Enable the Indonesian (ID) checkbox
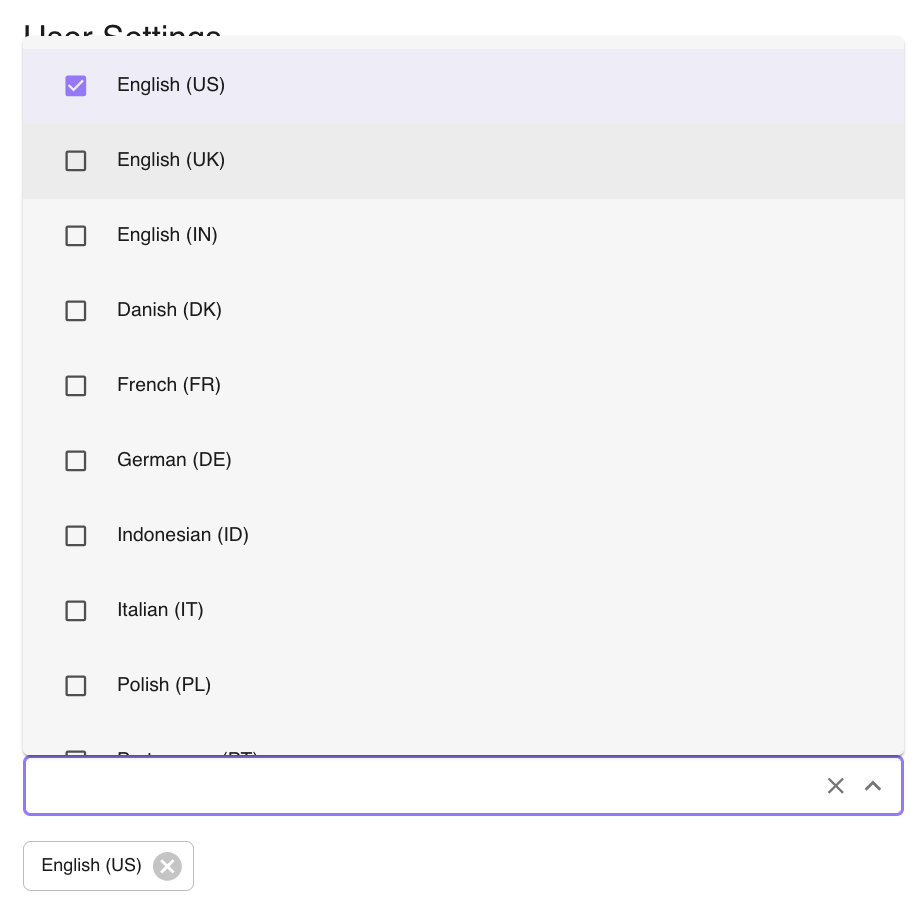 pyautogui.click(x=76, y=536)
